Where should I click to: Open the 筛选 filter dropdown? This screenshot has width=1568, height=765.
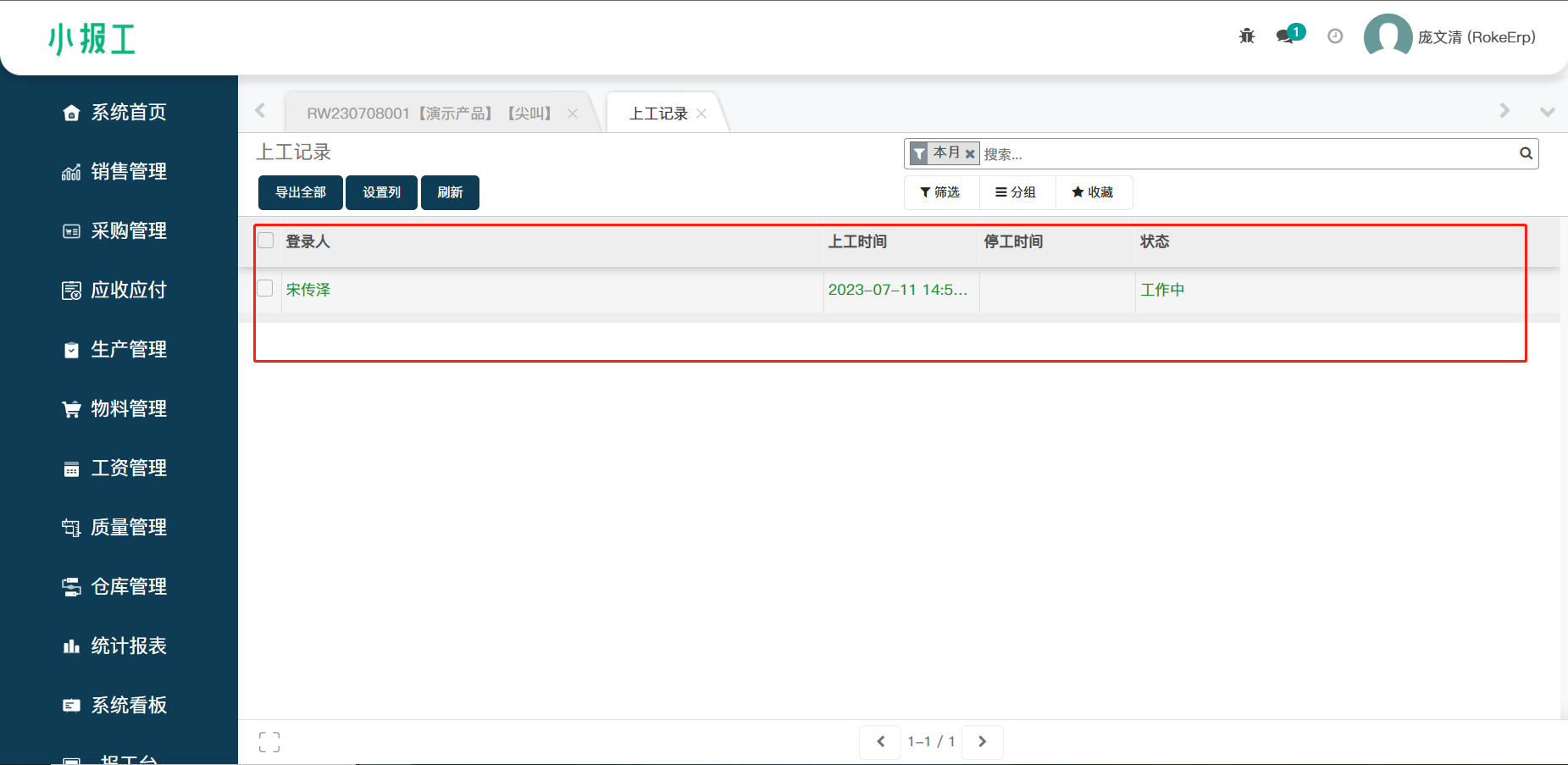pyautogui.click(x=940, y=192)
